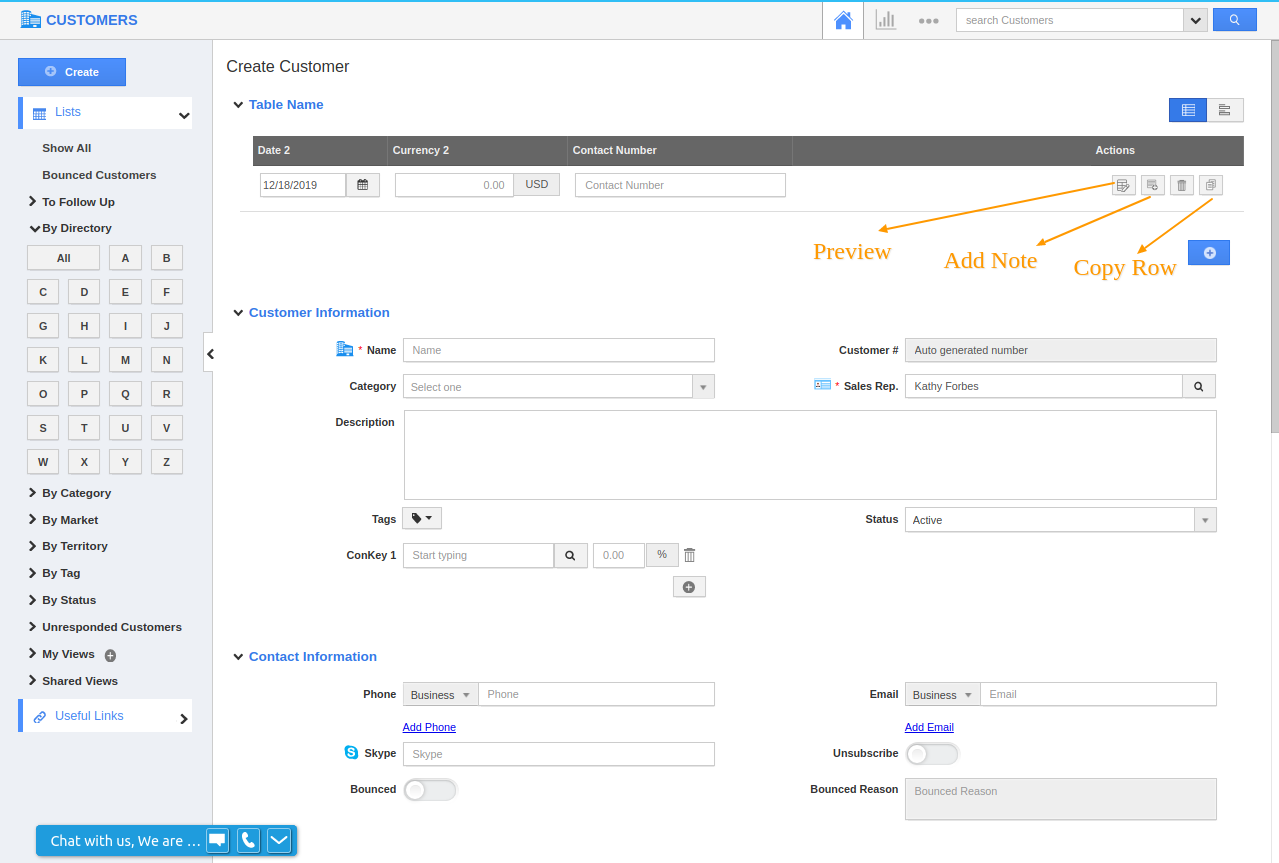Viewport: 1279px width, 863px height.
Task: Click the Home icon in the top bar
Action: (843, 20)
